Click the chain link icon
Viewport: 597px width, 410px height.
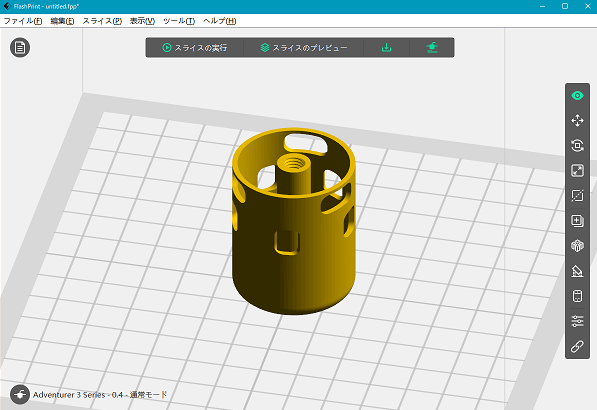(577, 346)
